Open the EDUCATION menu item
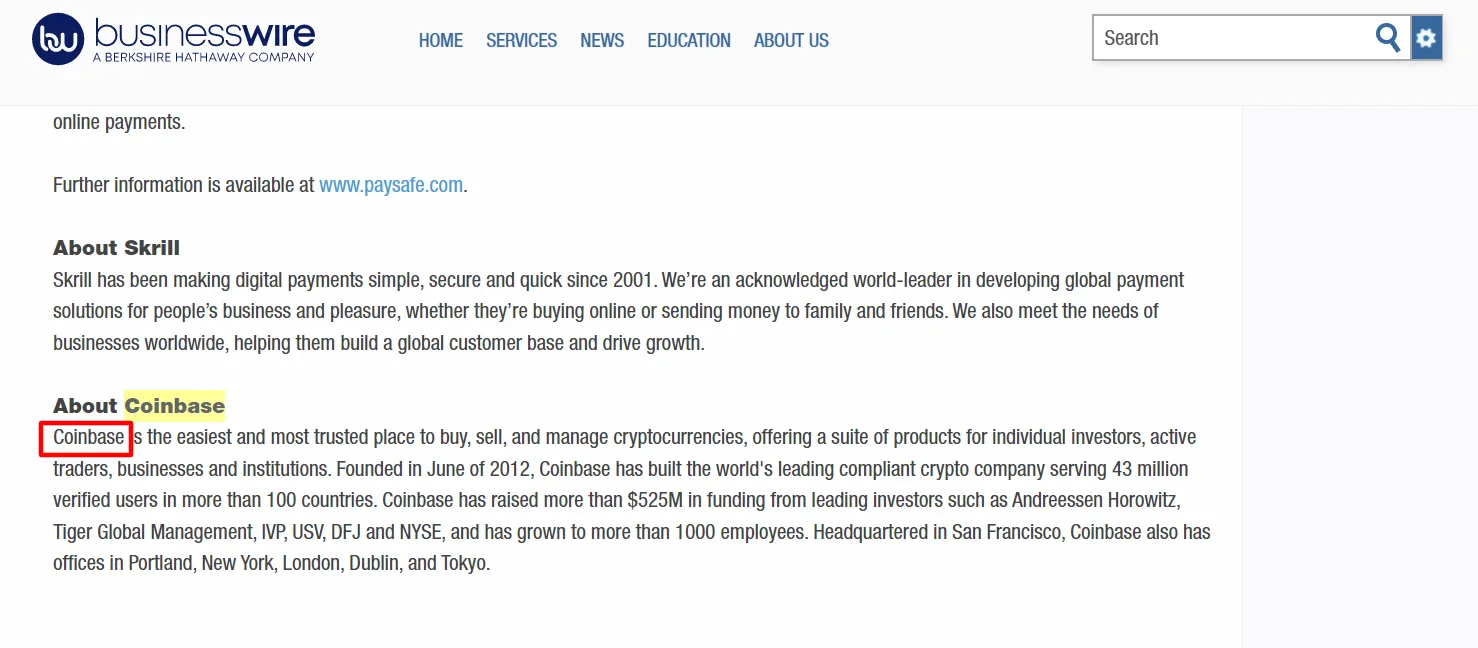This screenshot has height=648, width=1478. [689, 41]
